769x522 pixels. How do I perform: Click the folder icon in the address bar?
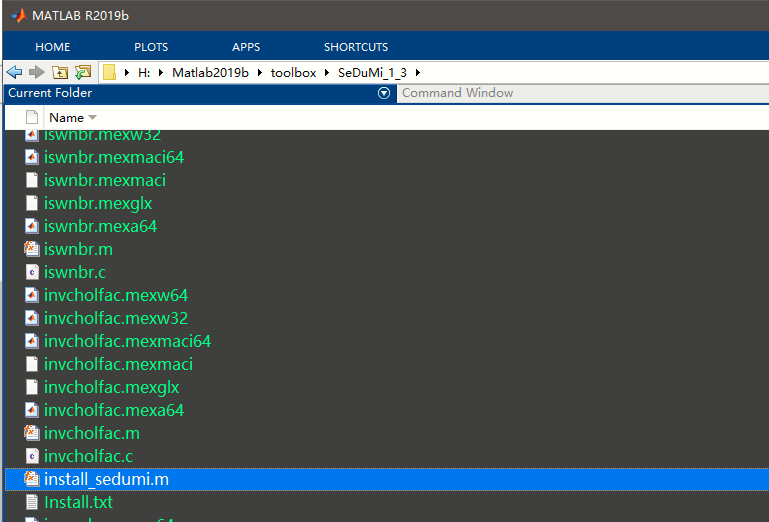point(109,73)
